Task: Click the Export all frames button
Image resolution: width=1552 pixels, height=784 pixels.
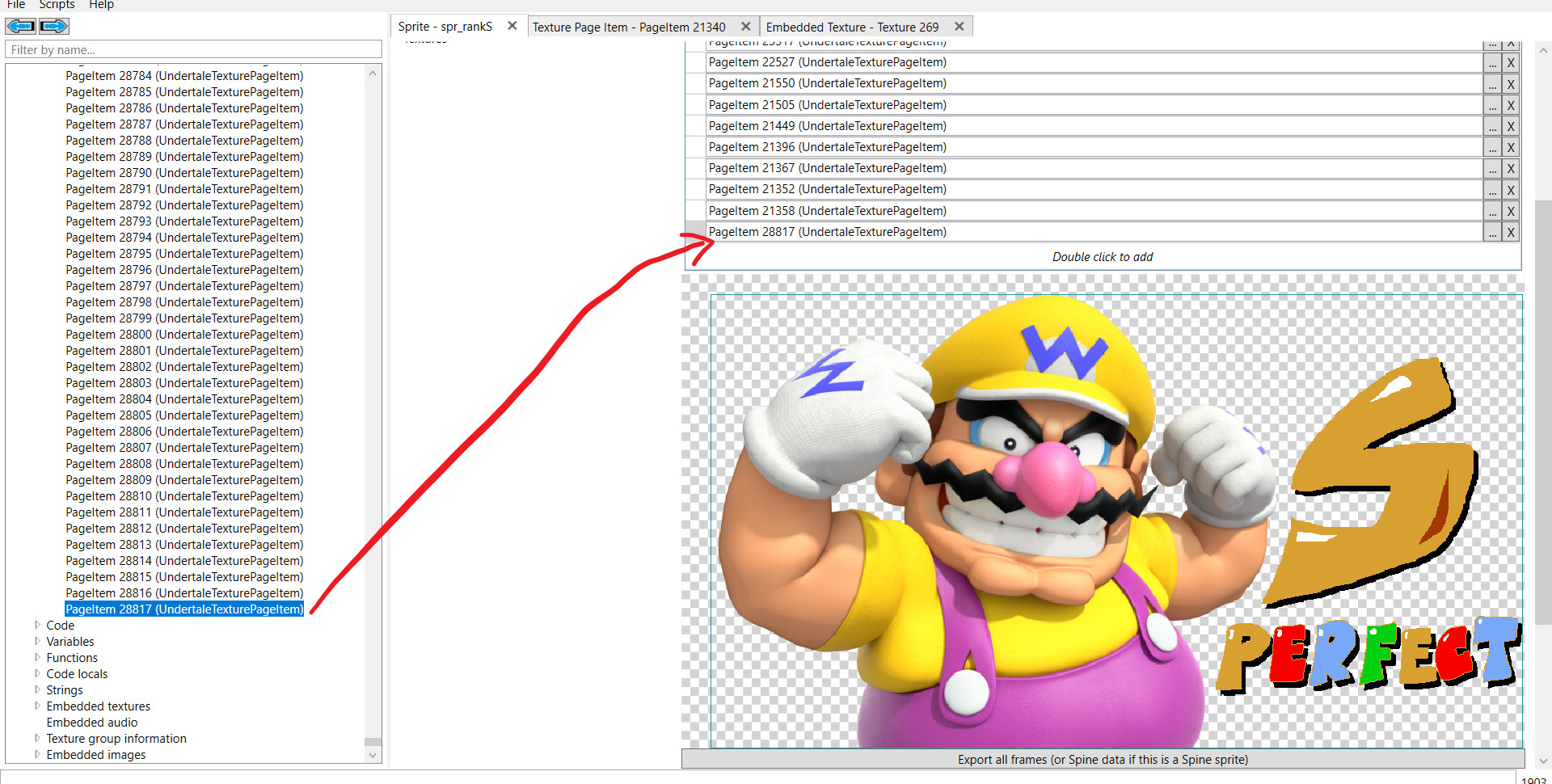Action: point(1103,759)
